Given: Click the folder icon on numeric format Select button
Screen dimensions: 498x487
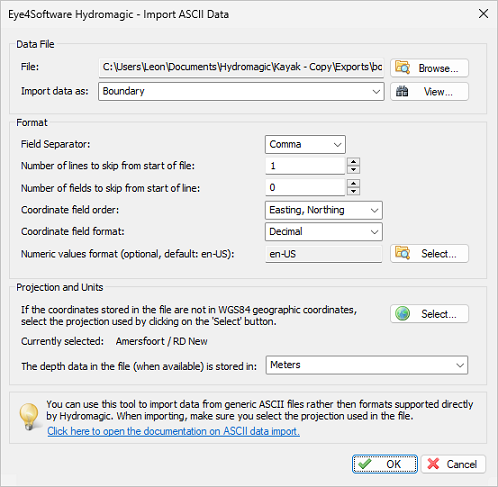Looking at the screenshot, I should click(402, 253).
